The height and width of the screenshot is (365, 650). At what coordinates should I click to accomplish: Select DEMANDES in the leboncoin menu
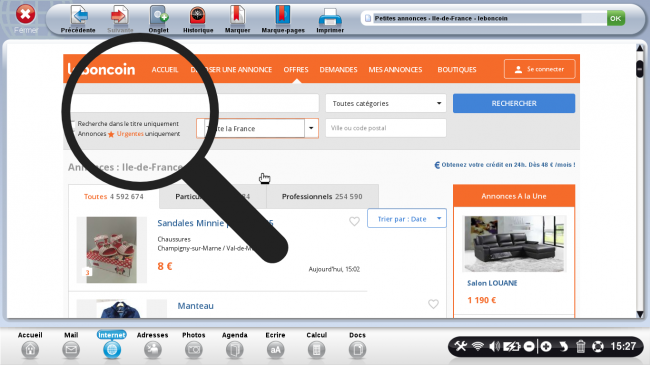pos(338,70)
